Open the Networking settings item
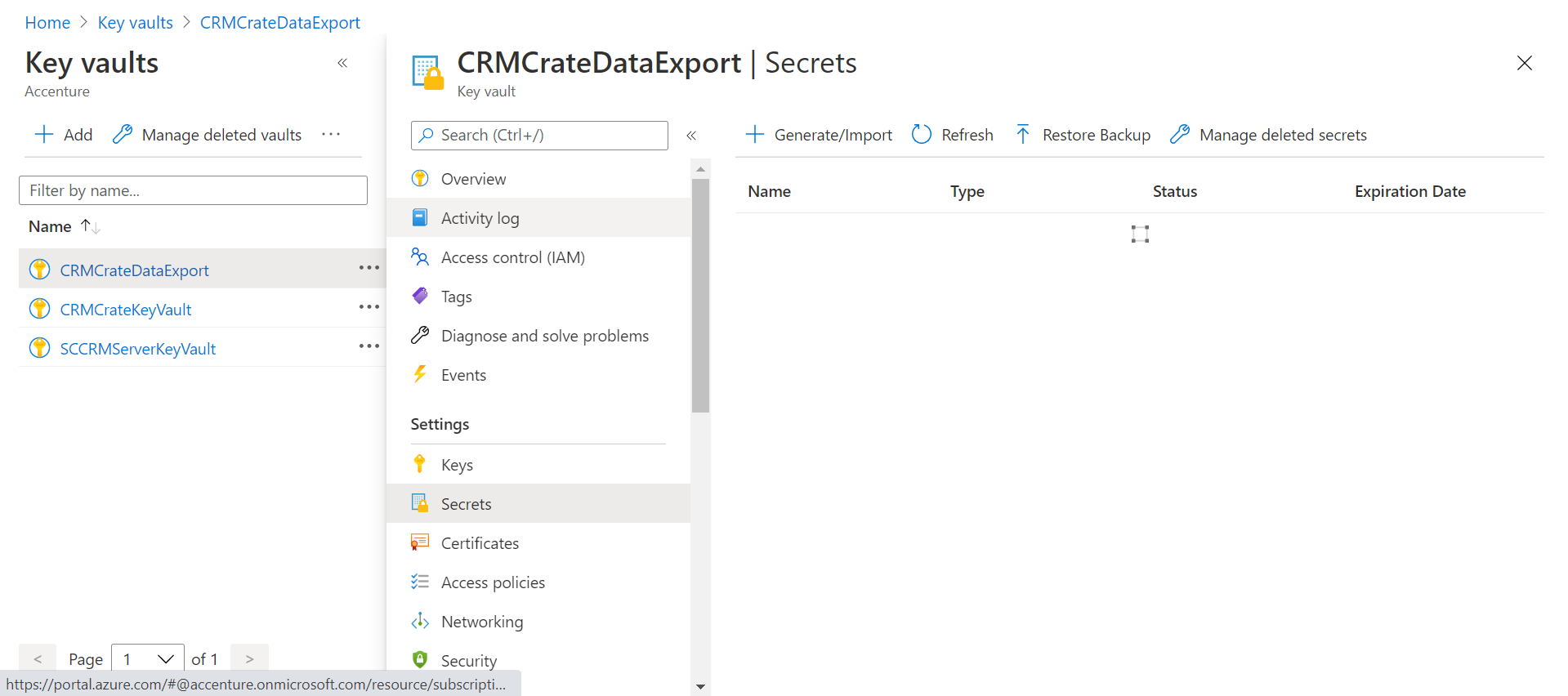The width and height of the screenshot is (1568, 696). tap(538, 622)
